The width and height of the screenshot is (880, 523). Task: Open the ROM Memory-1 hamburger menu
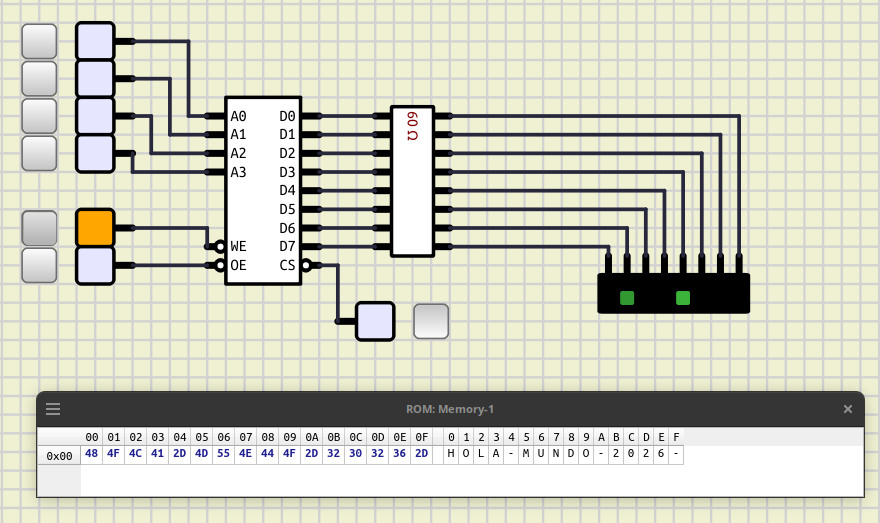point(53,409)
